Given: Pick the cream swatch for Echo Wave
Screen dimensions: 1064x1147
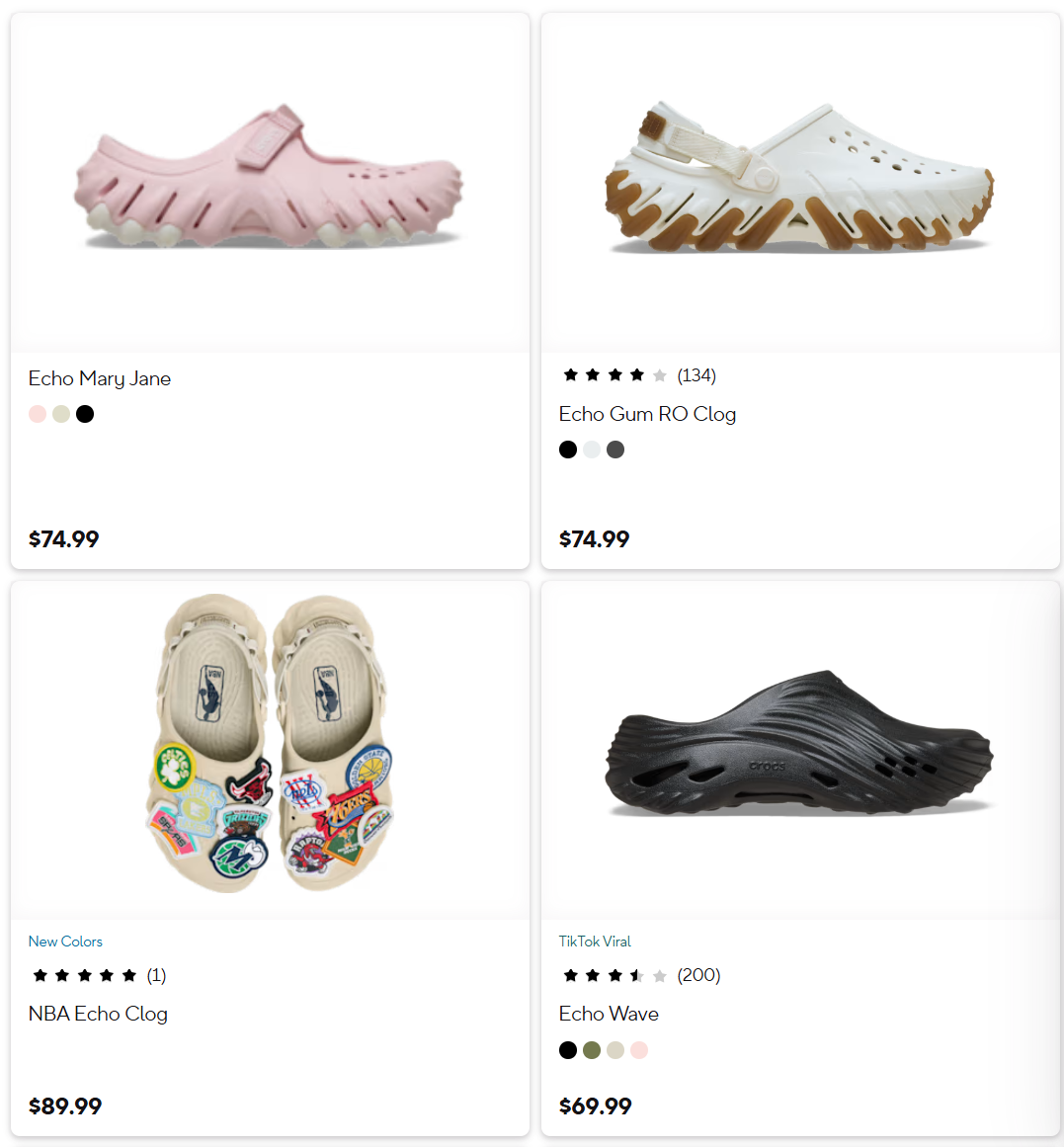Looking at the screenshot, I should [615, 1050].
